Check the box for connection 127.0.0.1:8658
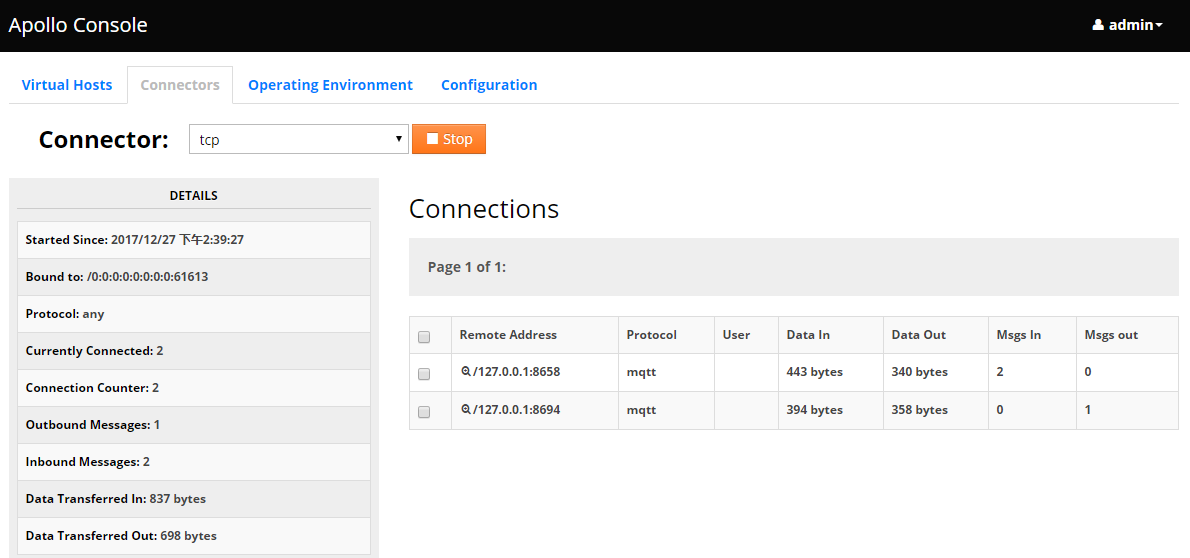The width and height of the screenshot is (1190, 558). (x=424, y=374)
